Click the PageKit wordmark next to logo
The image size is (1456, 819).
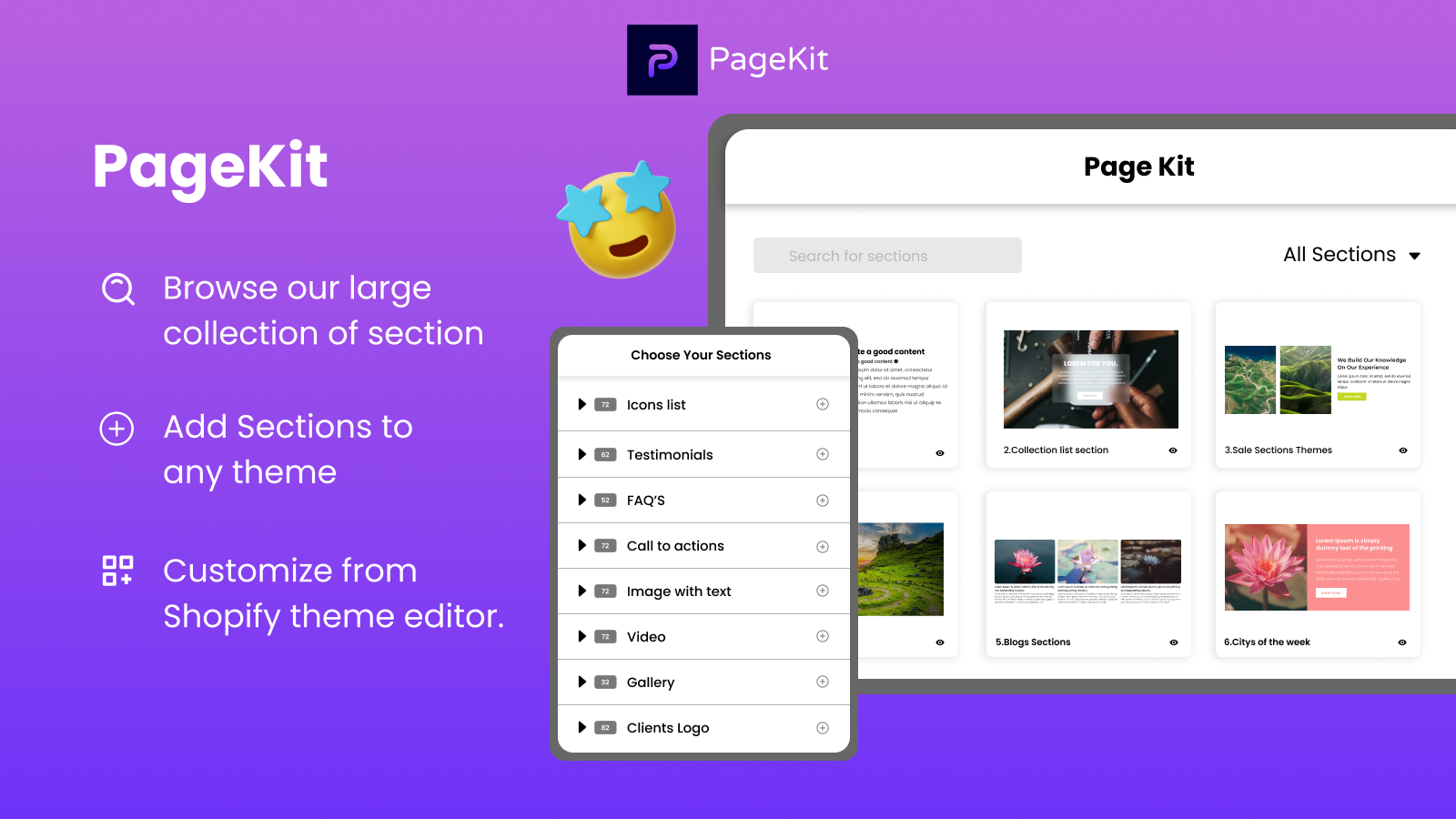click(768, 60)
